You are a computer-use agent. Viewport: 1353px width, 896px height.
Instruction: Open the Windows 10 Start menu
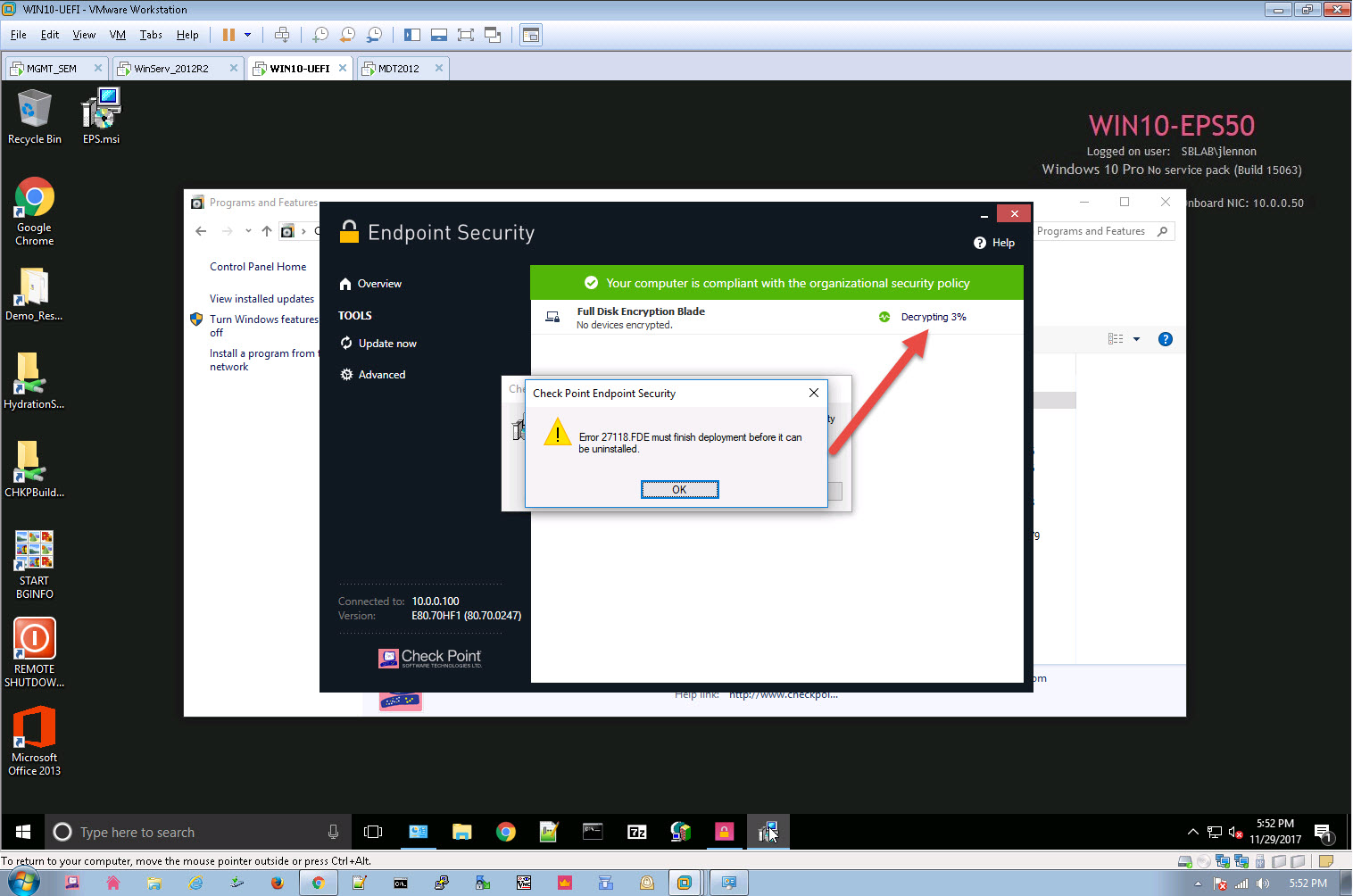23,832
